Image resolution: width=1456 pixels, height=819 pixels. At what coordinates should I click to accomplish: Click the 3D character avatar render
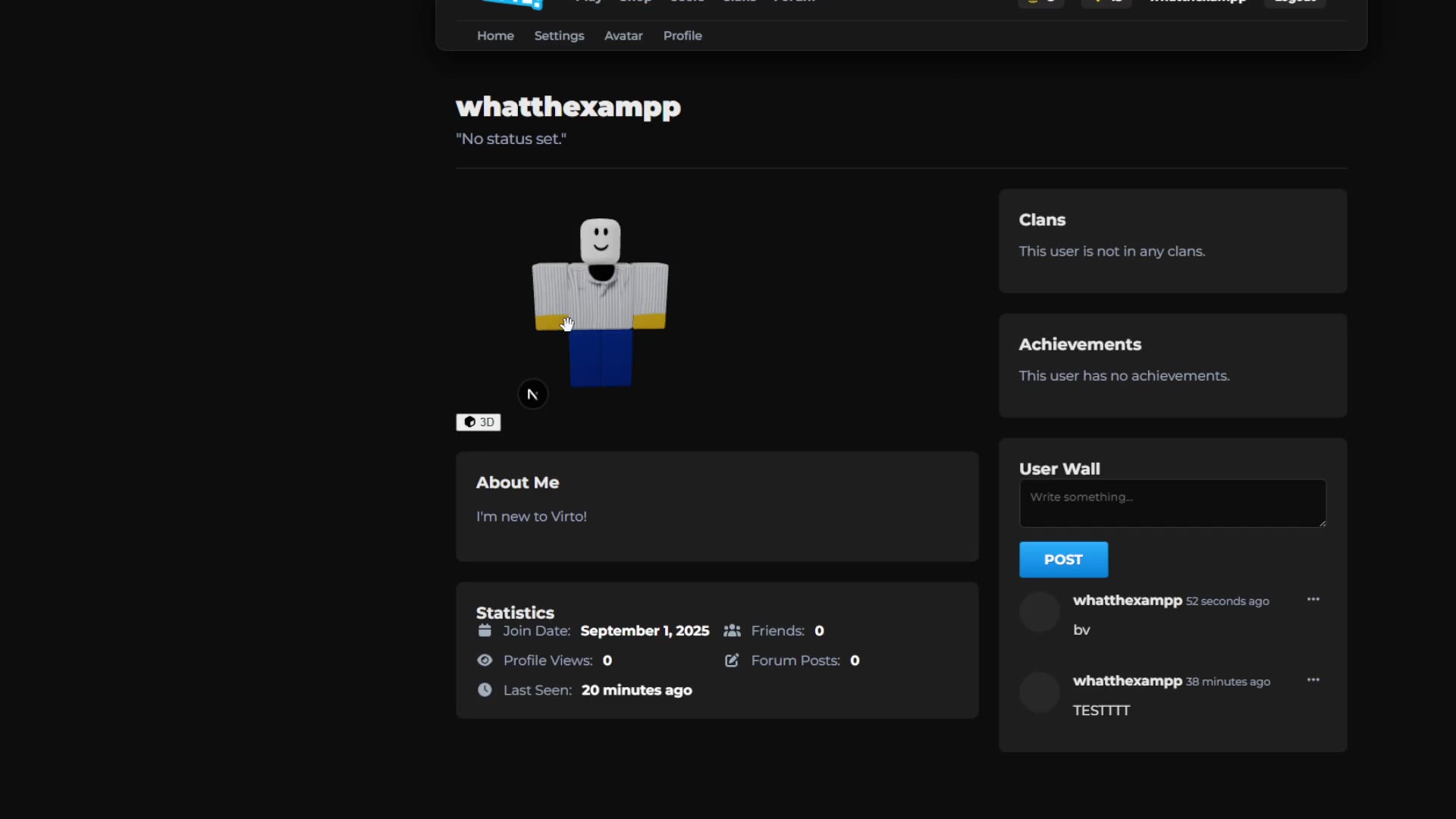pos(601,303)
